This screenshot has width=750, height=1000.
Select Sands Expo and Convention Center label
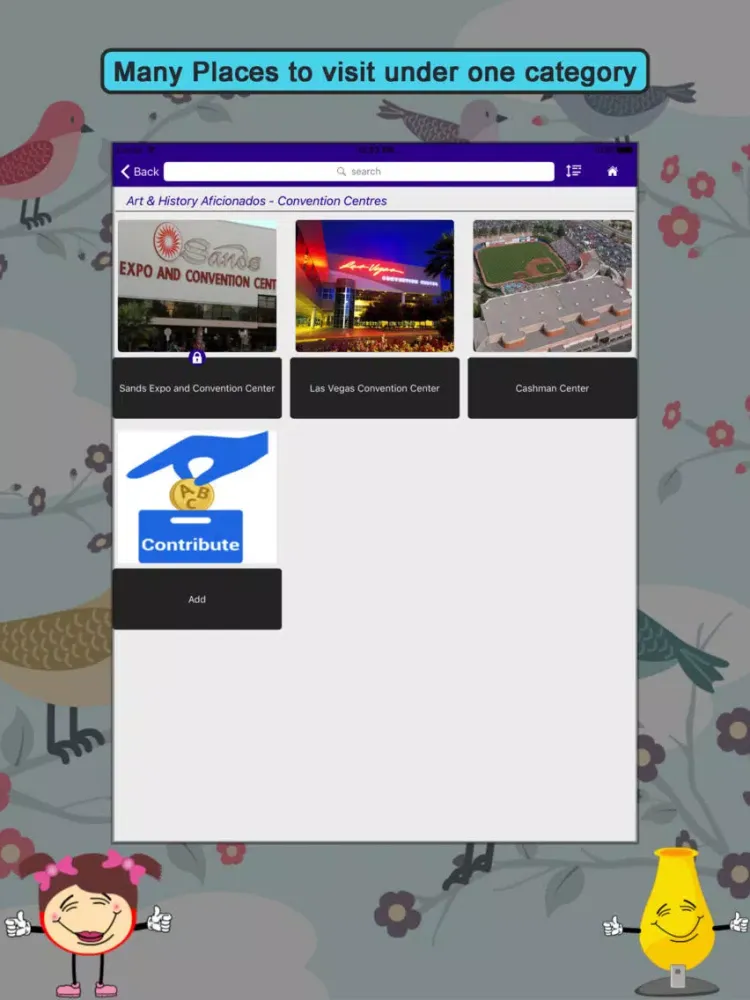(x=197, y=388)
